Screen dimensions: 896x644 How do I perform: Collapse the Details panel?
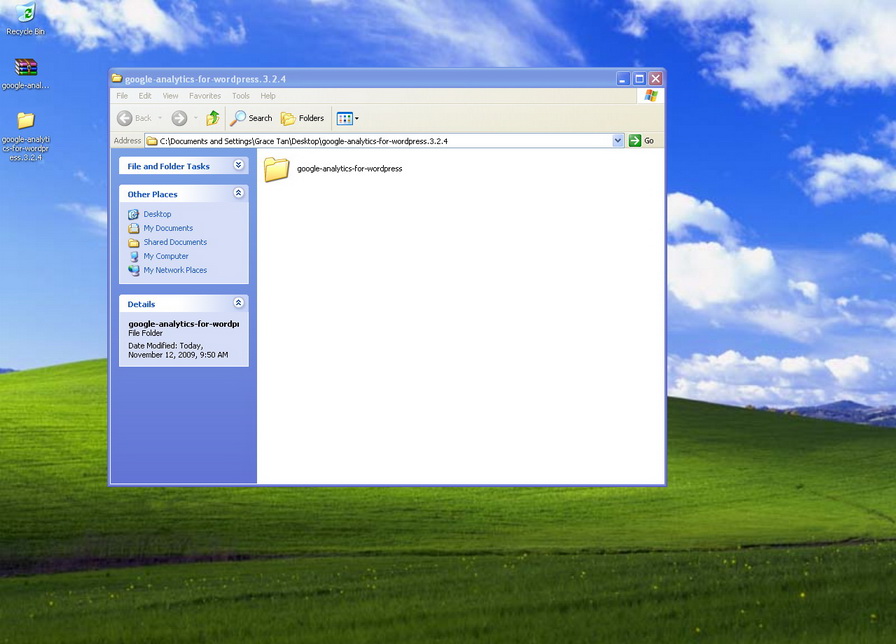pos(239,303)
